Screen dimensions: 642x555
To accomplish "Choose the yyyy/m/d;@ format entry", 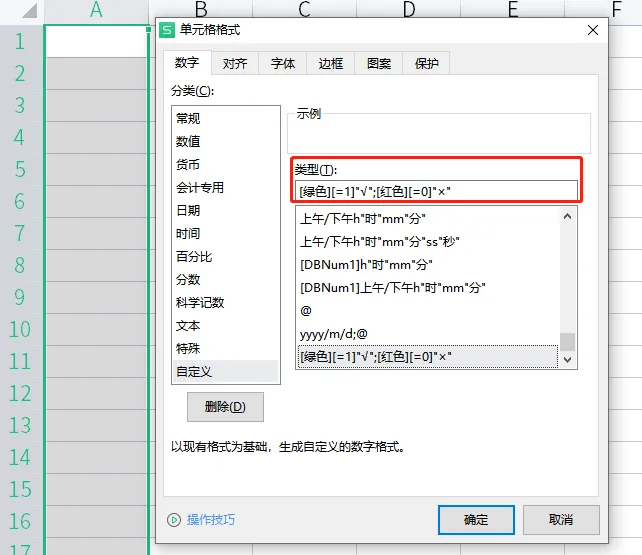I will [428, 334].
